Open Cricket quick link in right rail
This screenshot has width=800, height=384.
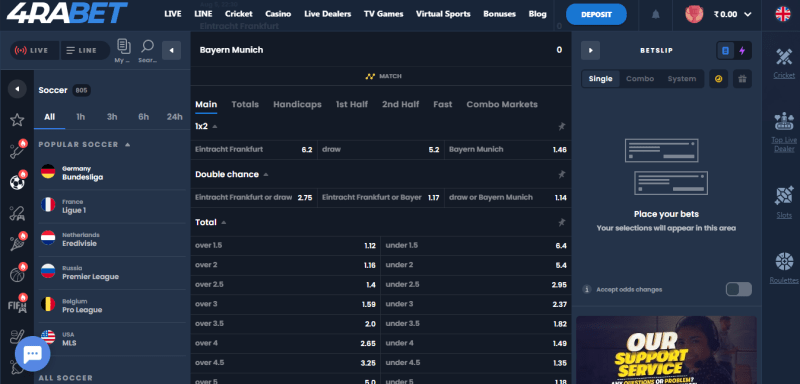(784, 63)
